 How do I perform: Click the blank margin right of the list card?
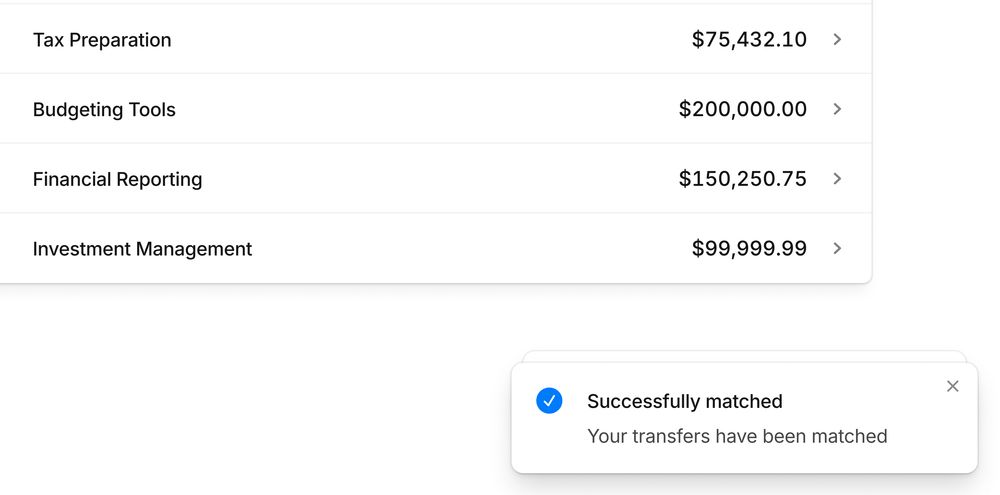coord(936,140)
